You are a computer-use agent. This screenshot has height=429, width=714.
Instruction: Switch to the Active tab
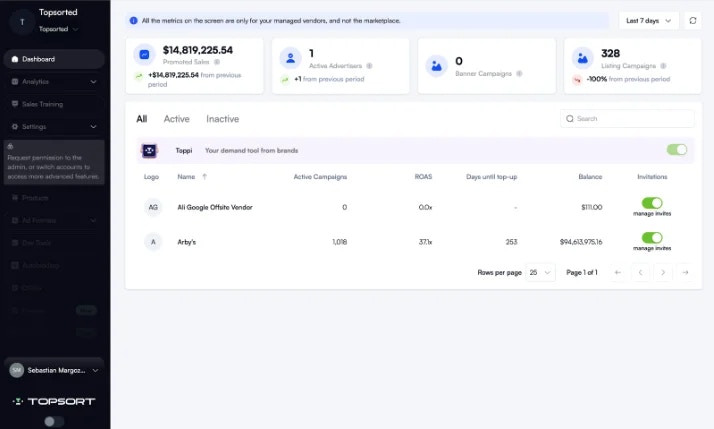[x=176, y=119]
